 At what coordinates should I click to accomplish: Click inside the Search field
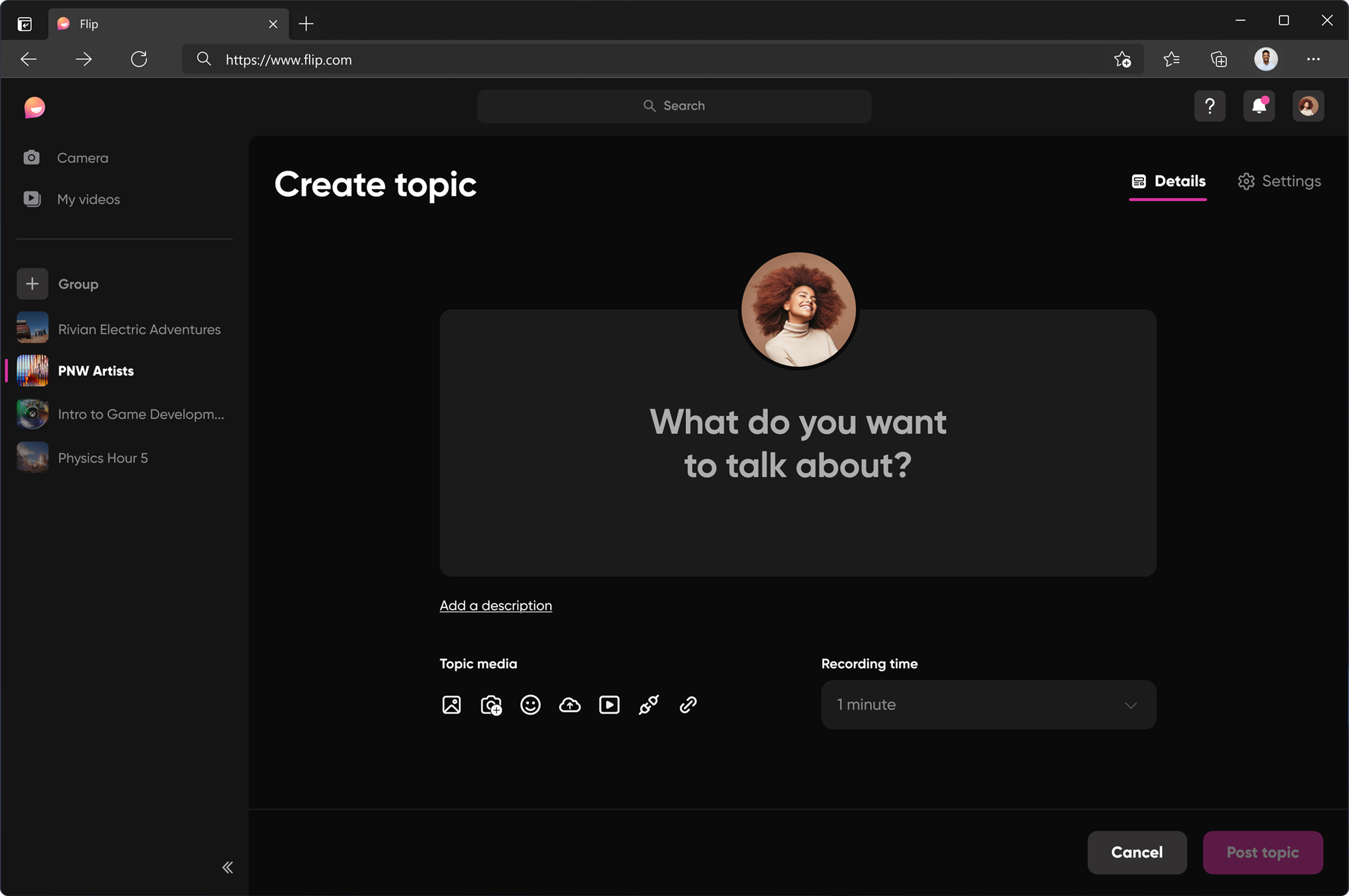coord(674,106)
